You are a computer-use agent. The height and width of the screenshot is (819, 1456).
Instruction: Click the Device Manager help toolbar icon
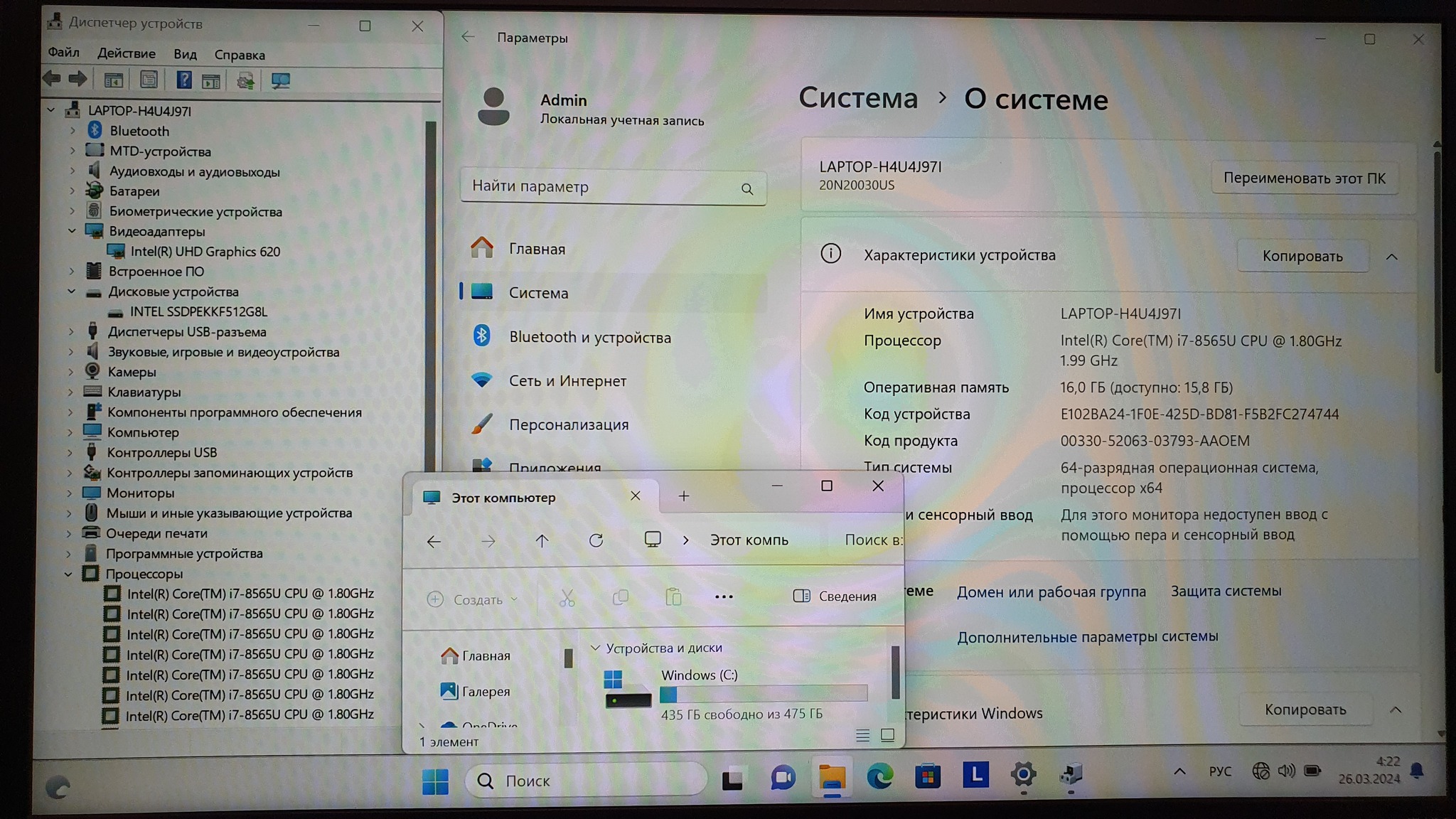[x=183, y=80]
